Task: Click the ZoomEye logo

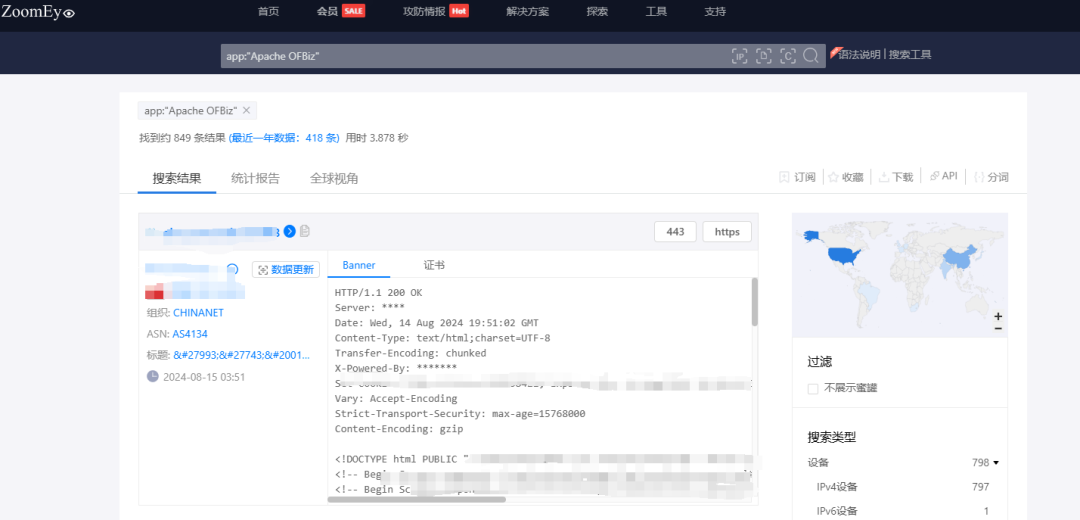Action: pyautogui.click(x=38, y=12)
